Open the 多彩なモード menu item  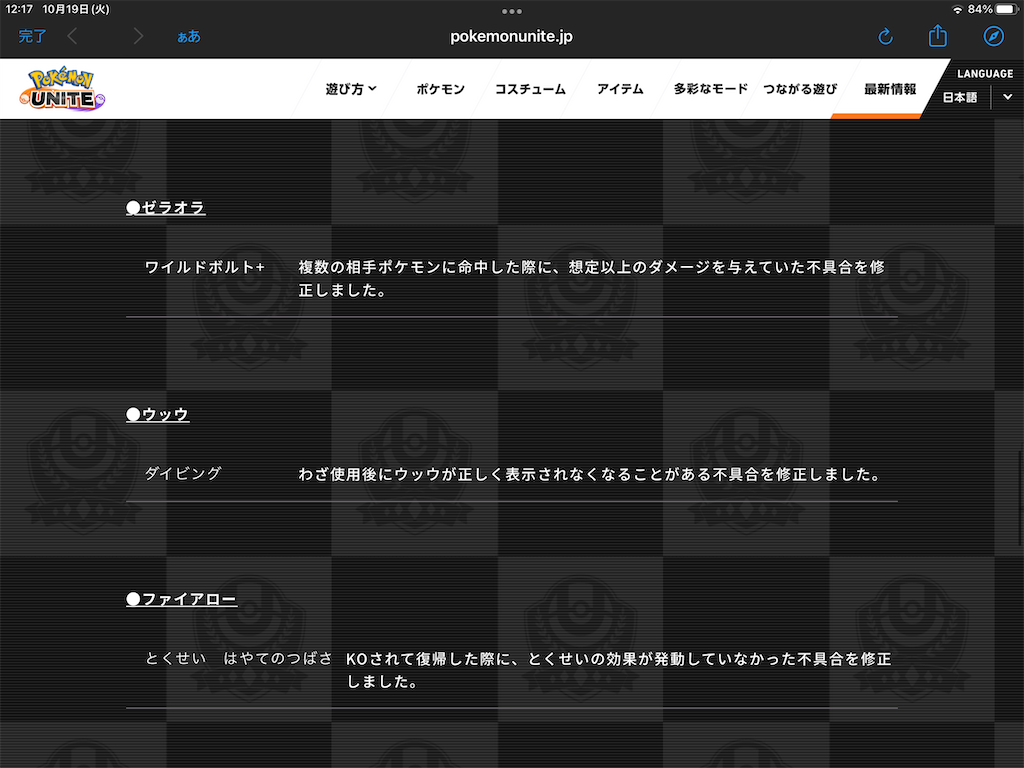[711, 89]
